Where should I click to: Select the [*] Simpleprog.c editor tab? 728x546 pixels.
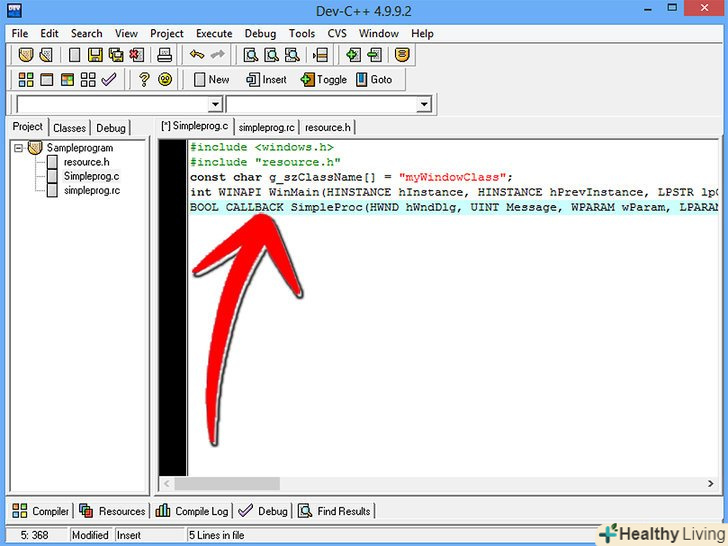click(x=195, y=126)
